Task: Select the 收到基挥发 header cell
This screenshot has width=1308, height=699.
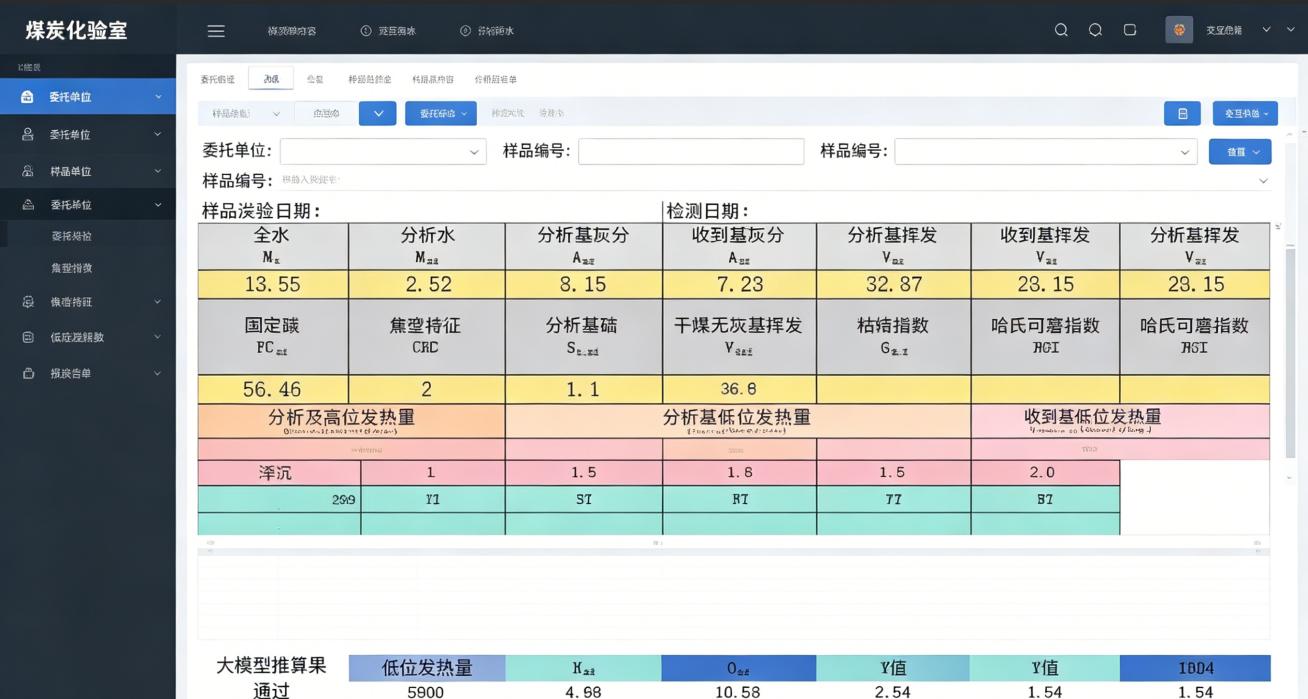Action: coord(1045,246)
